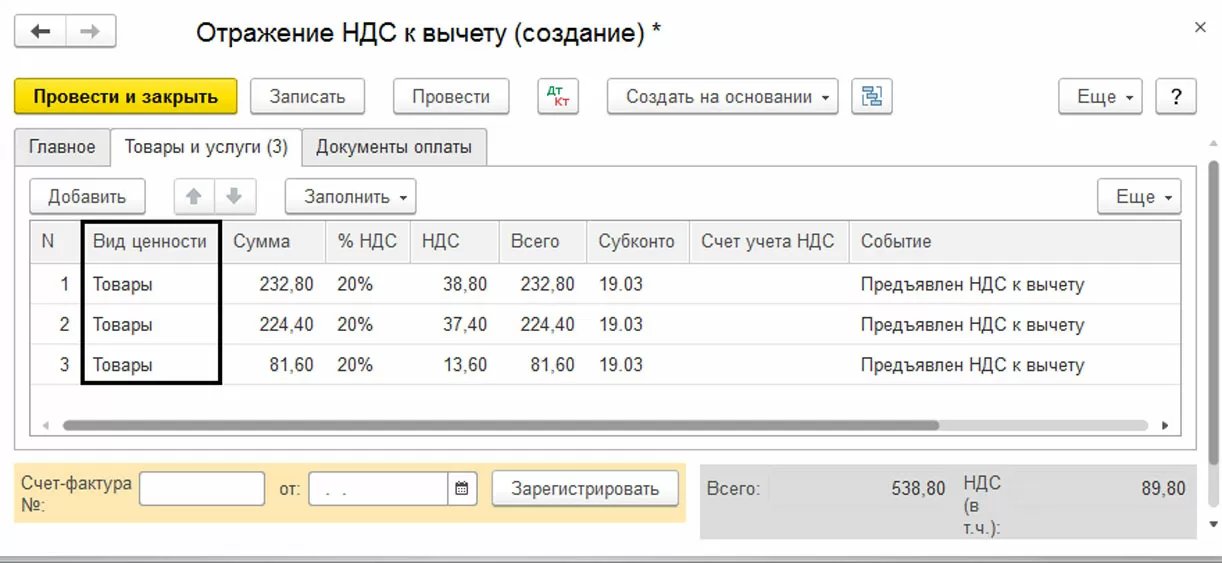
Task: Select НДС cell 38,80
Action: 454,284
